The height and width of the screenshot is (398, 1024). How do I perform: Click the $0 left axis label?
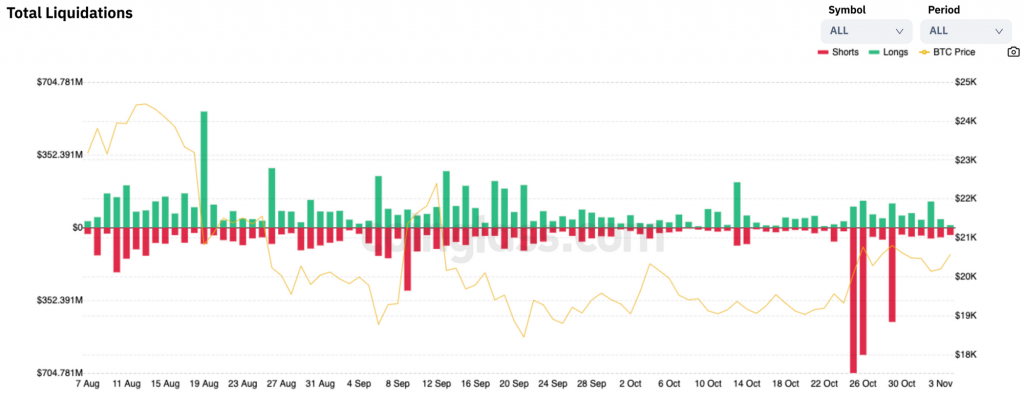(77, 227)
